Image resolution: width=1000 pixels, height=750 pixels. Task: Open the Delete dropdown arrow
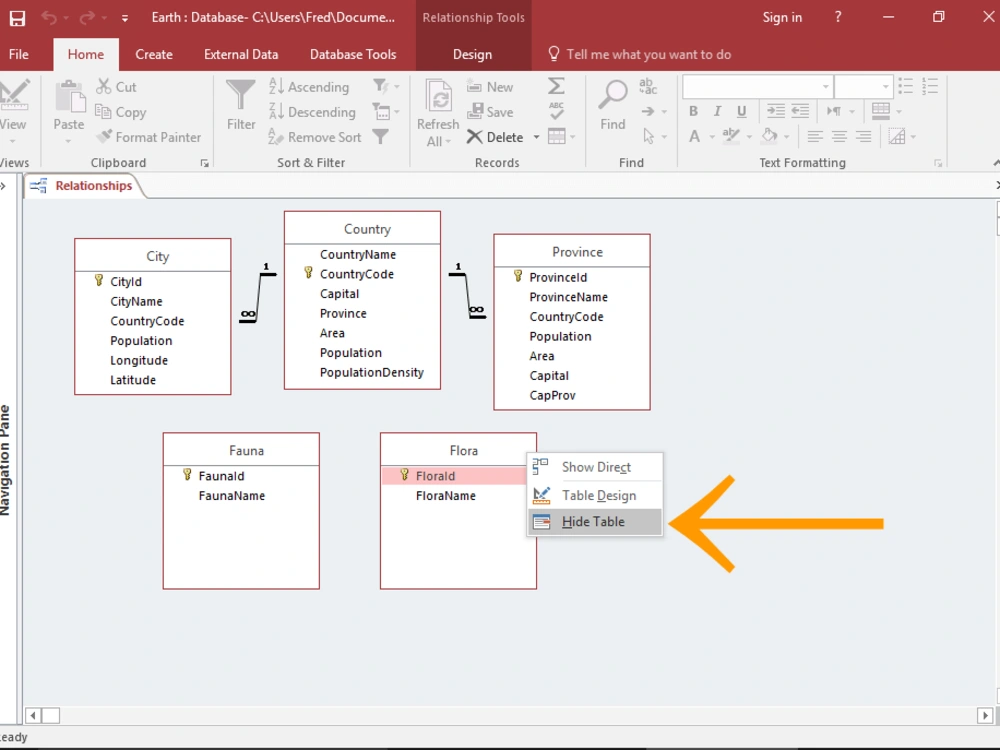click(x=536, y=137)
